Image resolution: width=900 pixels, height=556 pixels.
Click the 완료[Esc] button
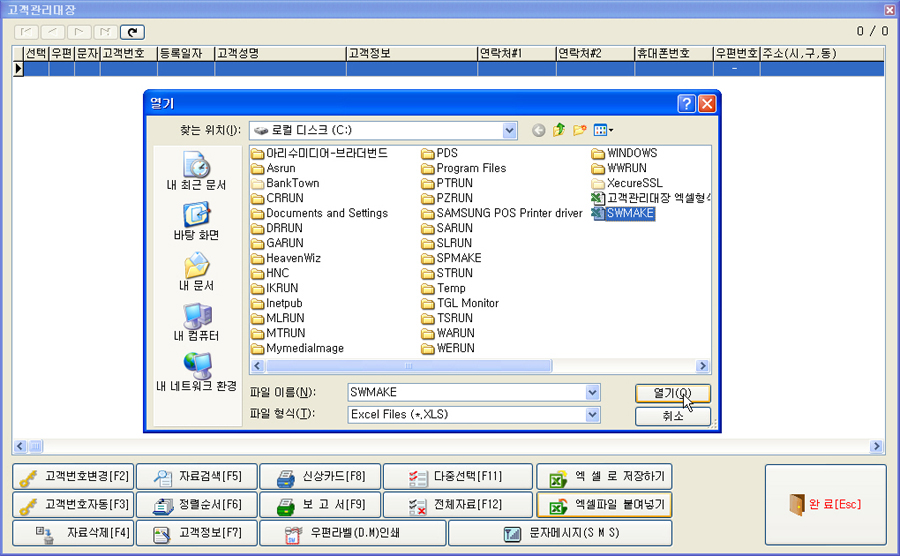[x=826, y=504]
